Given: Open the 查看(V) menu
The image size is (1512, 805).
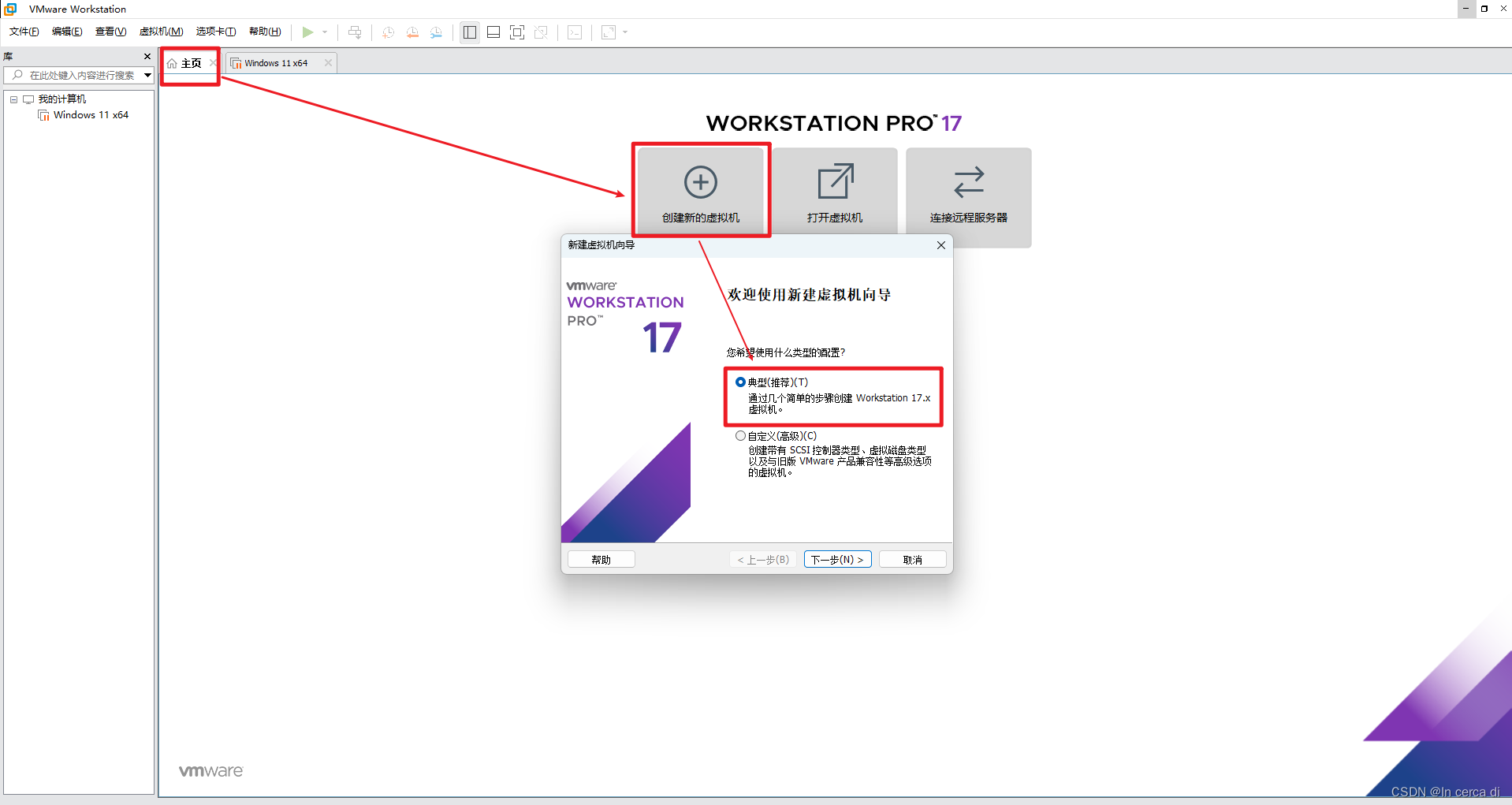Looking at the screenshot, I should tap(110, 32).
